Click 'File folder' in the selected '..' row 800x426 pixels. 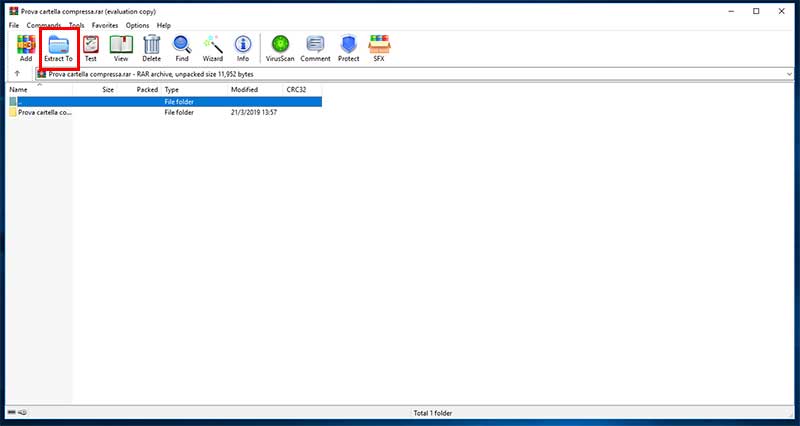click(x=179, y=102)
